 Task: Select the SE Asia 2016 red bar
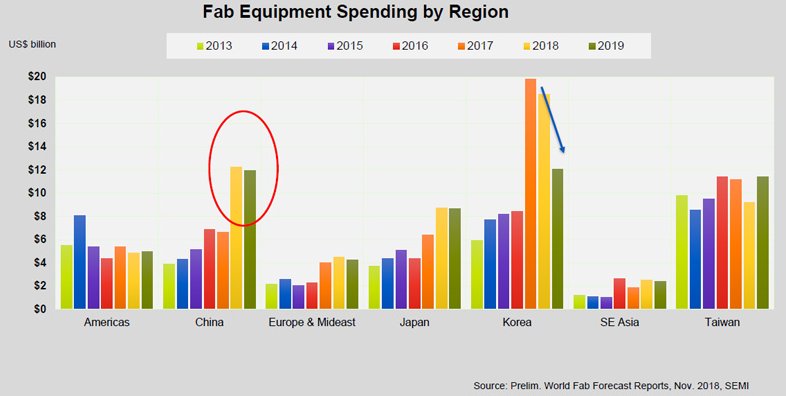click(x=620, y=293)
